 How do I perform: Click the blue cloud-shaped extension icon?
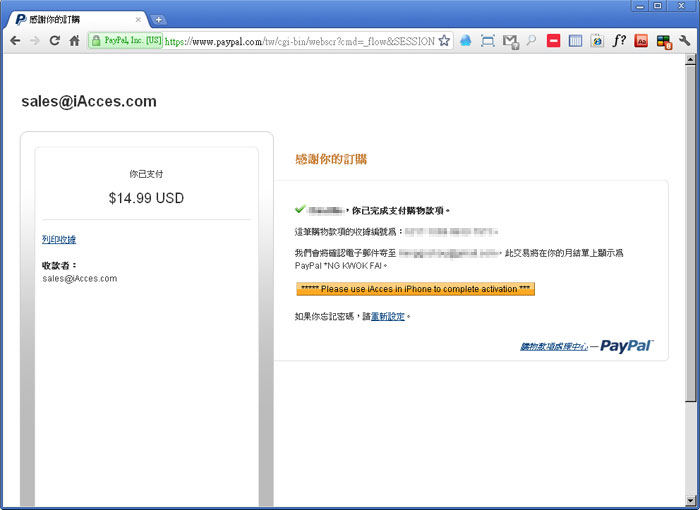(466, 41)
